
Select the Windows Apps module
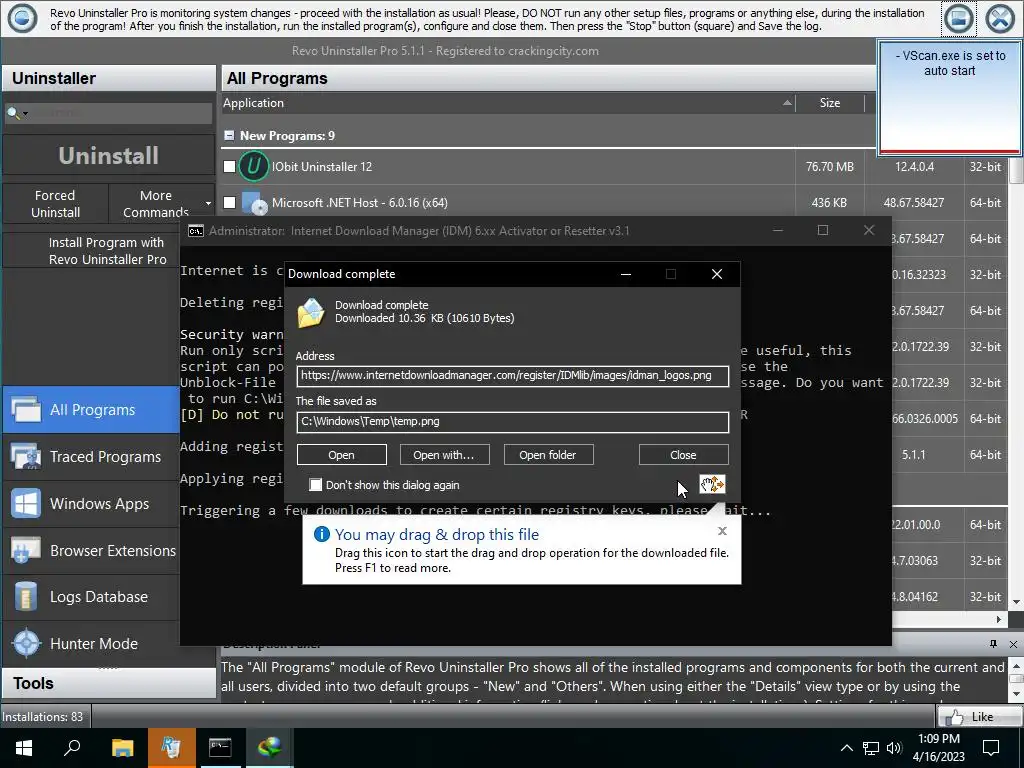pyautogui.click(x=91, y=504)
